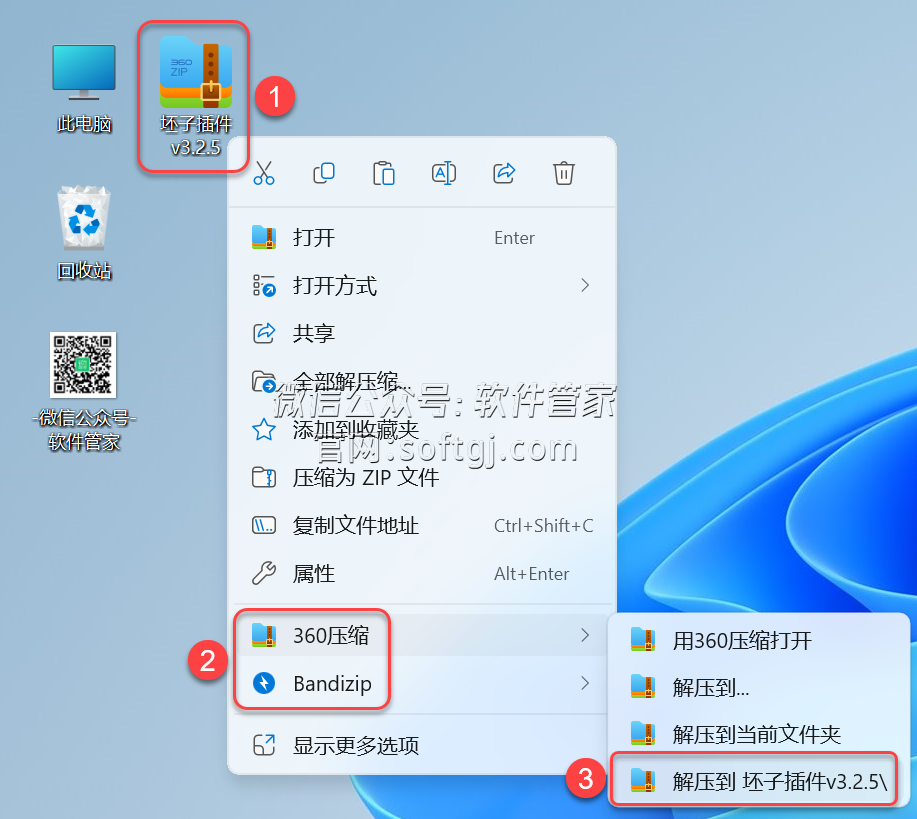Image resolution: width=917 pixels, height=819 pixels.
Task: Click the icon beside 解压到...
Action: pos(643,687)
